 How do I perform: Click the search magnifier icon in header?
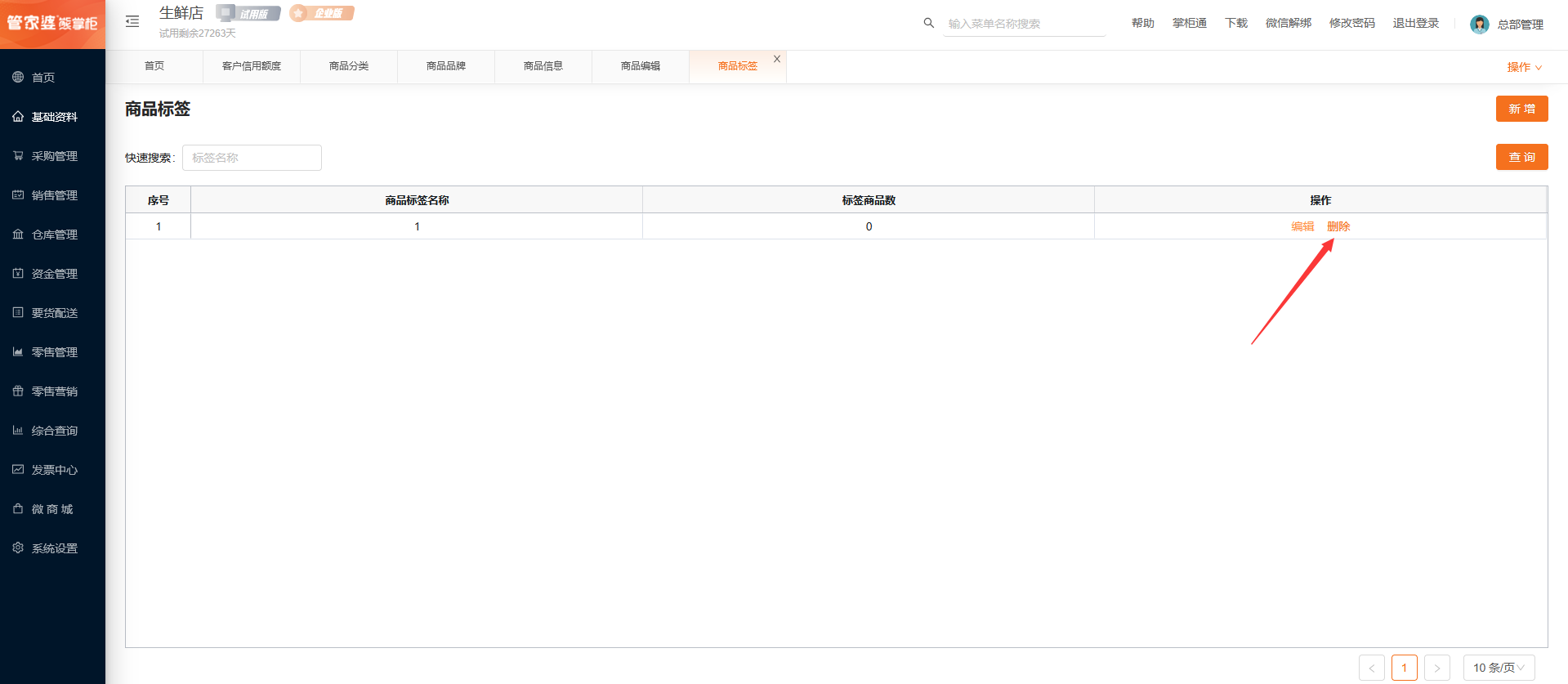pos(929,23)
